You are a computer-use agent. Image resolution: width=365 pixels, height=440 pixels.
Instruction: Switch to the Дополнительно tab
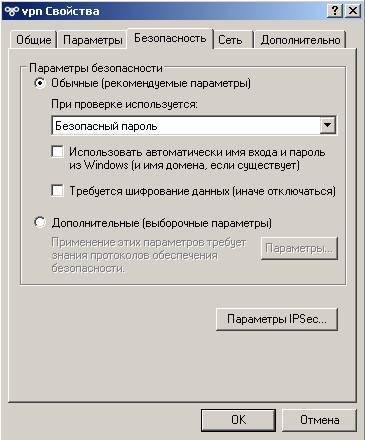pyautogui.click(x=300, y=40)
